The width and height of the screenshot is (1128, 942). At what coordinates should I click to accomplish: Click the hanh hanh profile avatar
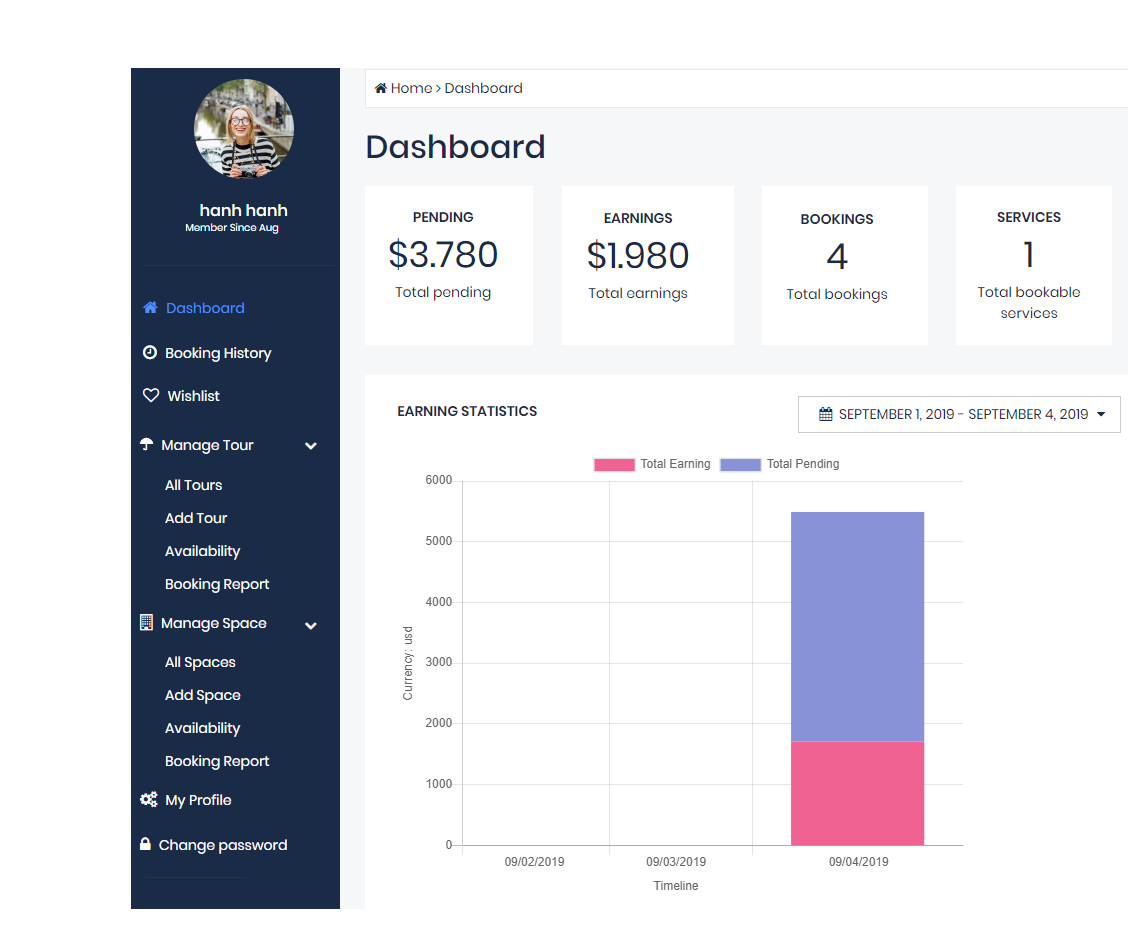pyautogui.click(x=244, y=129)
